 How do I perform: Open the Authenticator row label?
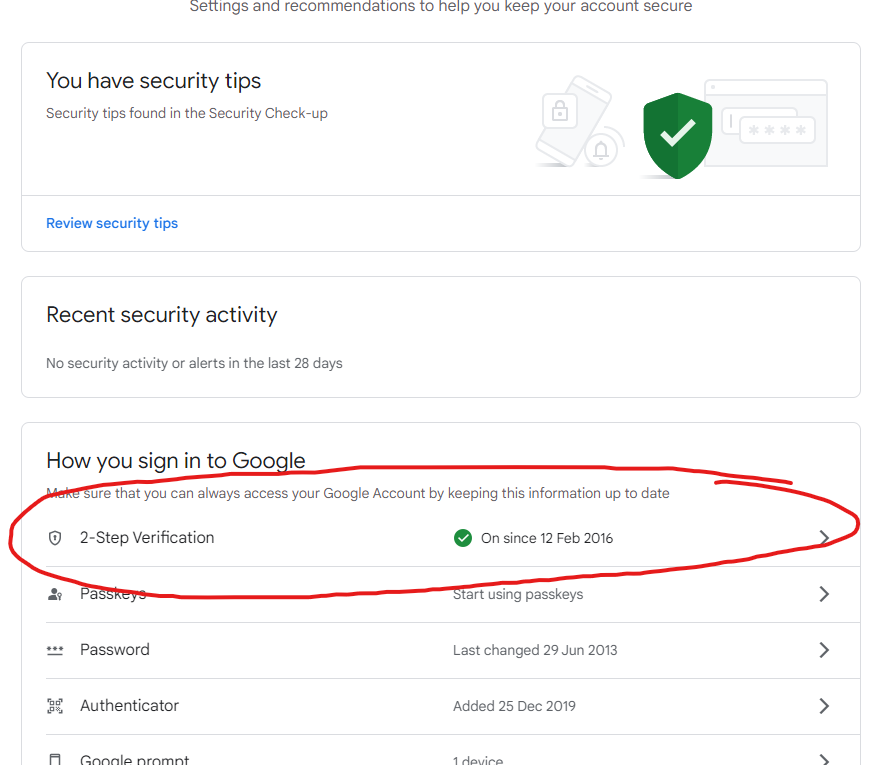click(x=129, y=706)
